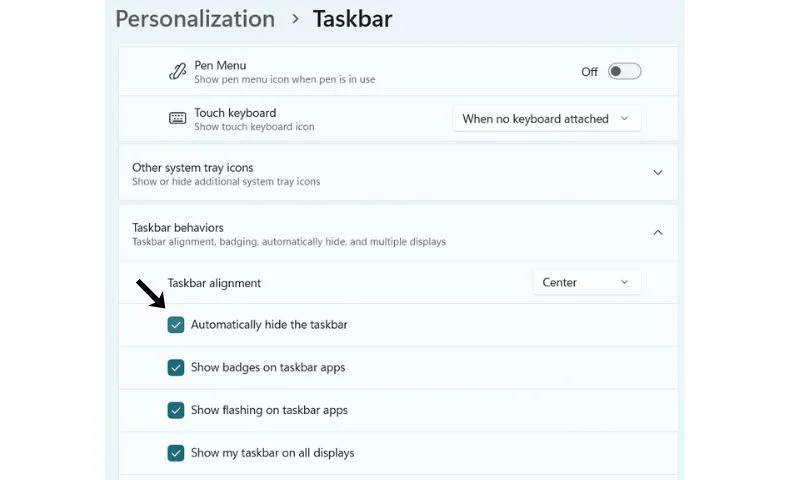Expand Other system tray icons chevron
Viewport: 790px width, 480px height.
tap(658, 172)
